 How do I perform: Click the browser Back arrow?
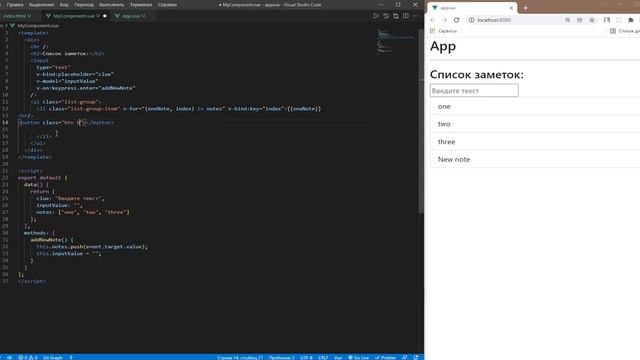(x=433, y=20)
